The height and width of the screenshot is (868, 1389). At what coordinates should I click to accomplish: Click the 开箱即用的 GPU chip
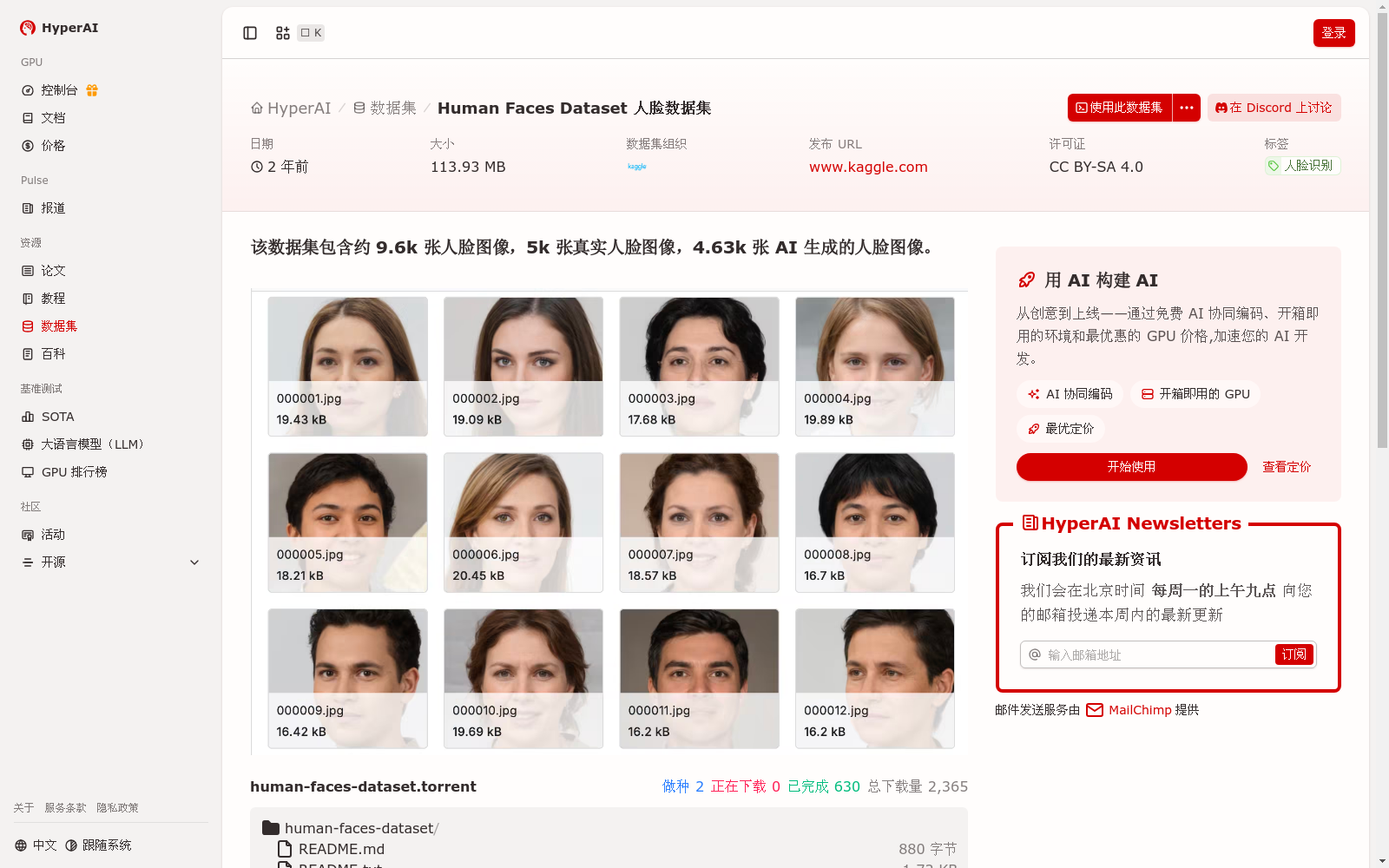[x=1195, y=394]
